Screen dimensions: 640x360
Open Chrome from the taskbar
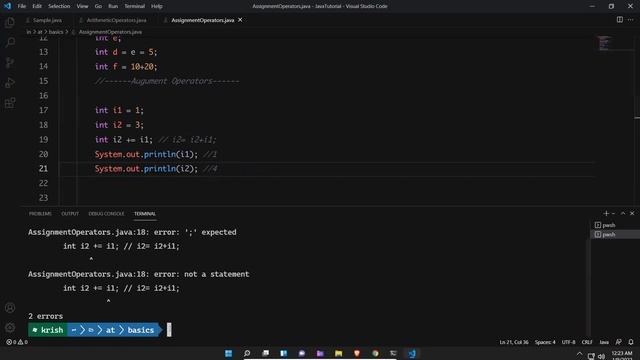(375, 353)
